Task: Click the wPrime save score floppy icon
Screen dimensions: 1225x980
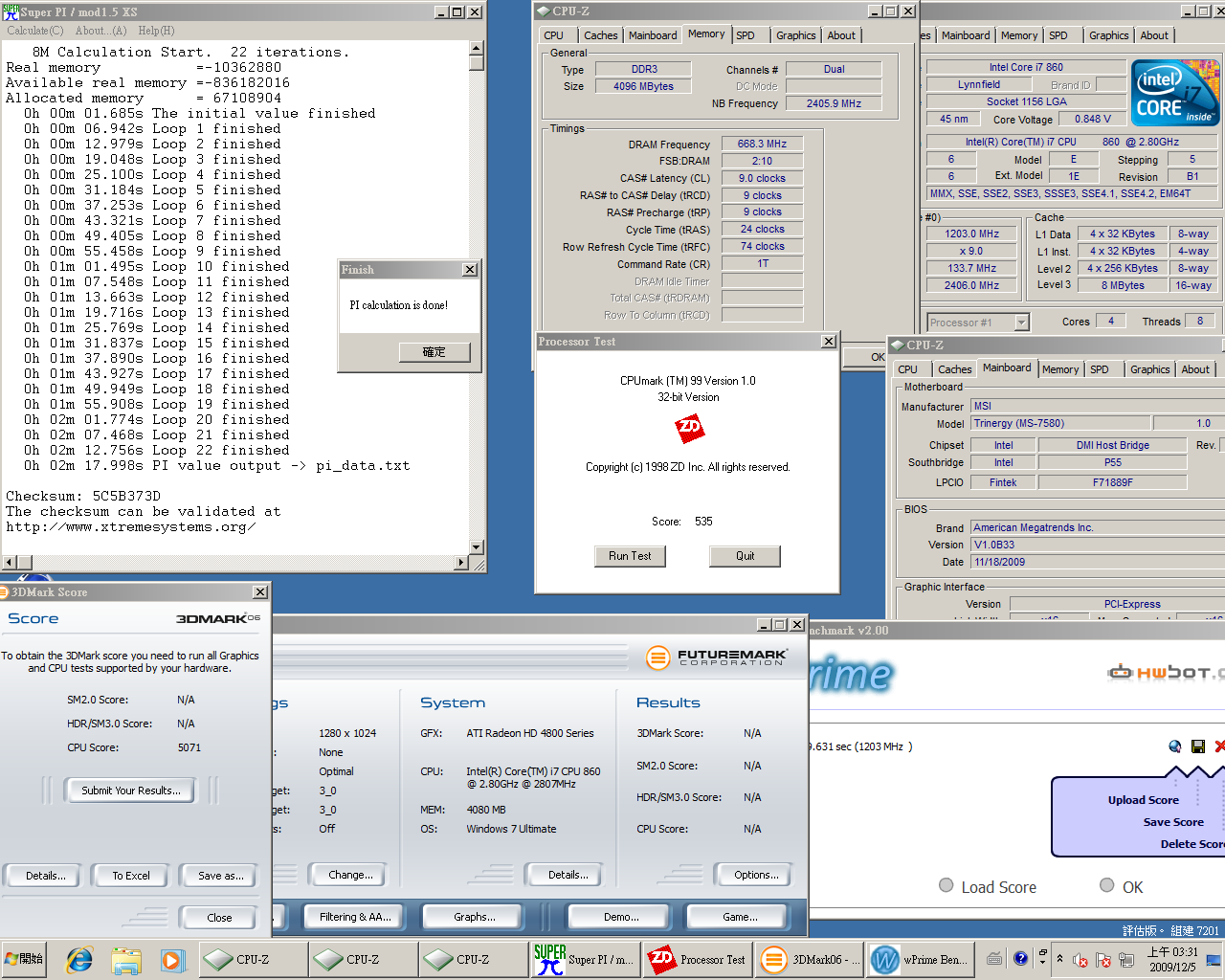Action: 1197,746
